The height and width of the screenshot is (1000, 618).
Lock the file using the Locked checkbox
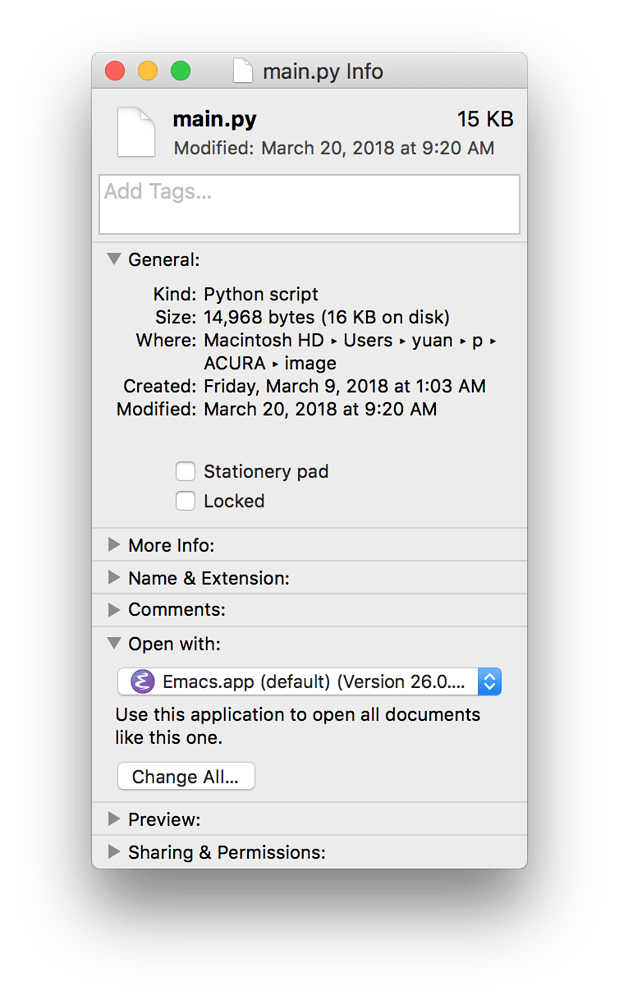tap(185, 501)
